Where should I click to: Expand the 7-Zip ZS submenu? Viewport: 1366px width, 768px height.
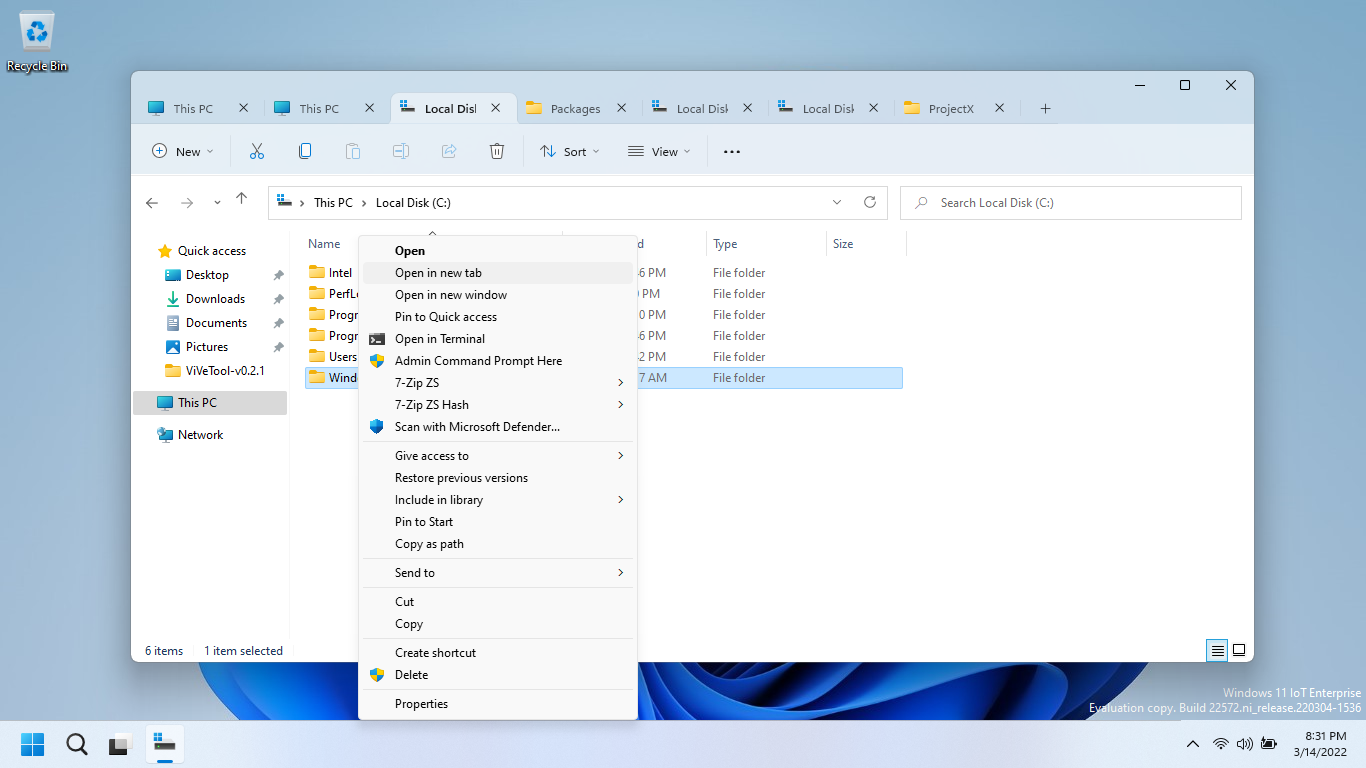coord(498,383)
